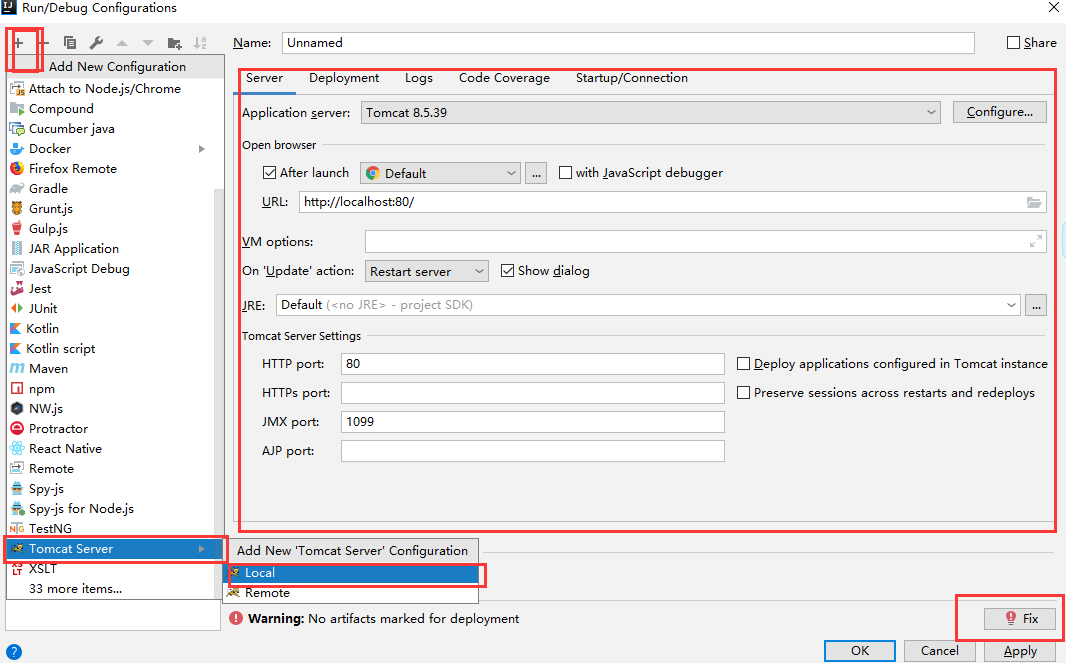The image size is (1066, 663).
Task: Show 33 more items in list
Action: pos(75,589)
